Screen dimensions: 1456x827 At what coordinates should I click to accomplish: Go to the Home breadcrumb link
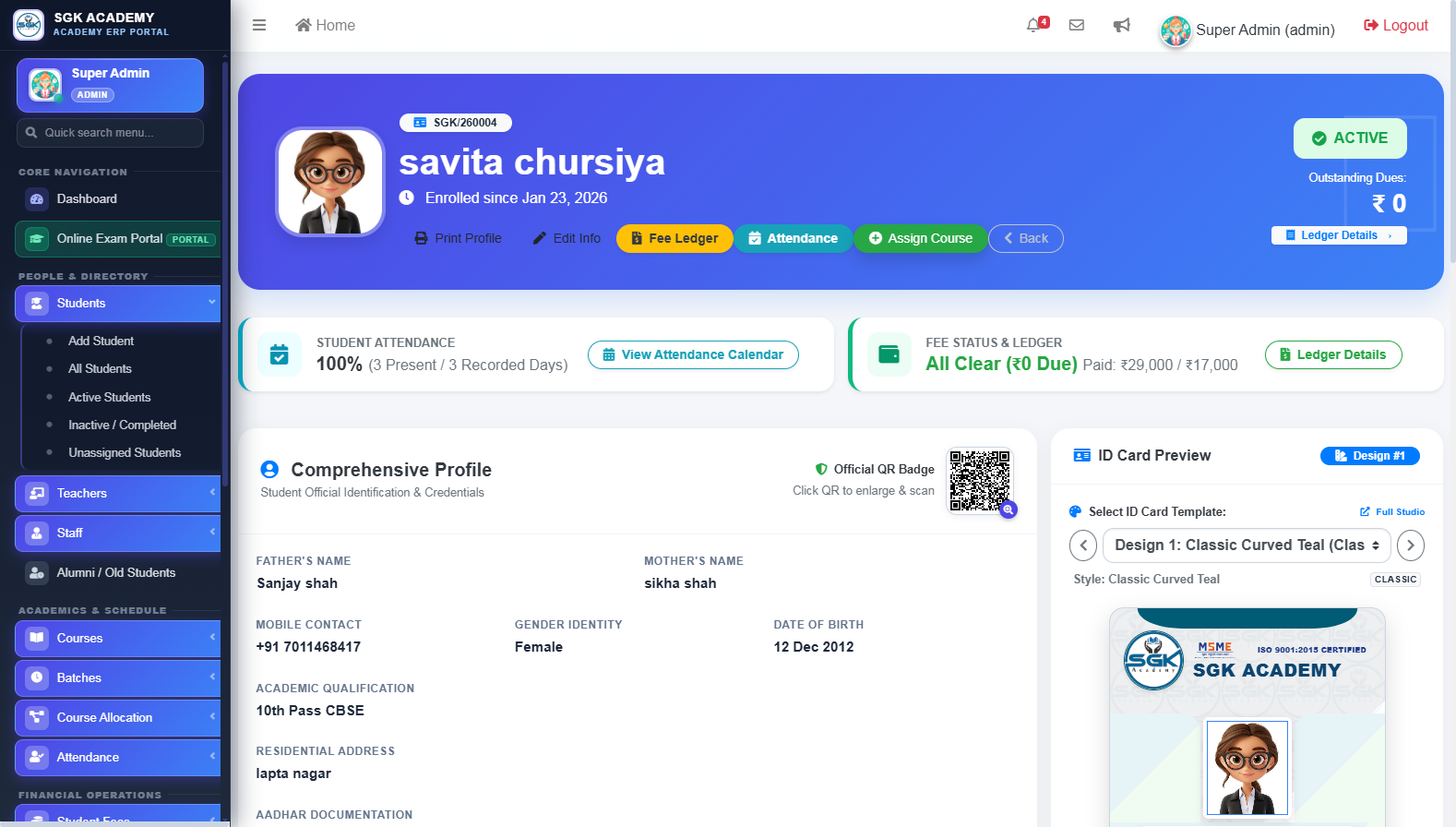(x=325, y=25)
